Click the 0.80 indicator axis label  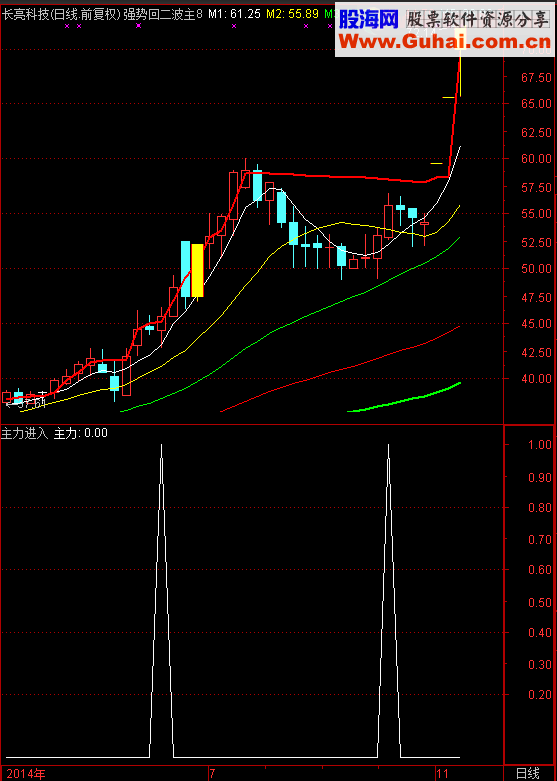point(541,508)
